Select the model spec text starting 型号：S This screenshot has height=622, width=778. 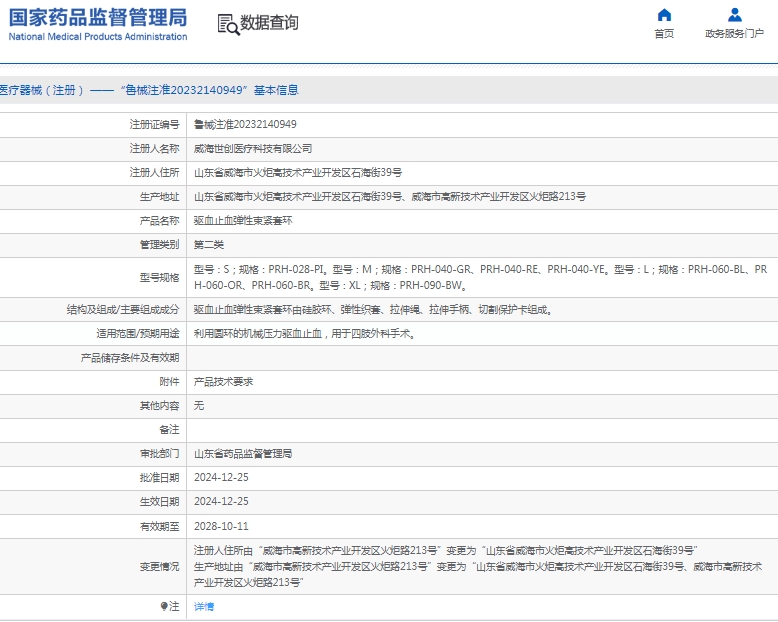tap(480, 277)
